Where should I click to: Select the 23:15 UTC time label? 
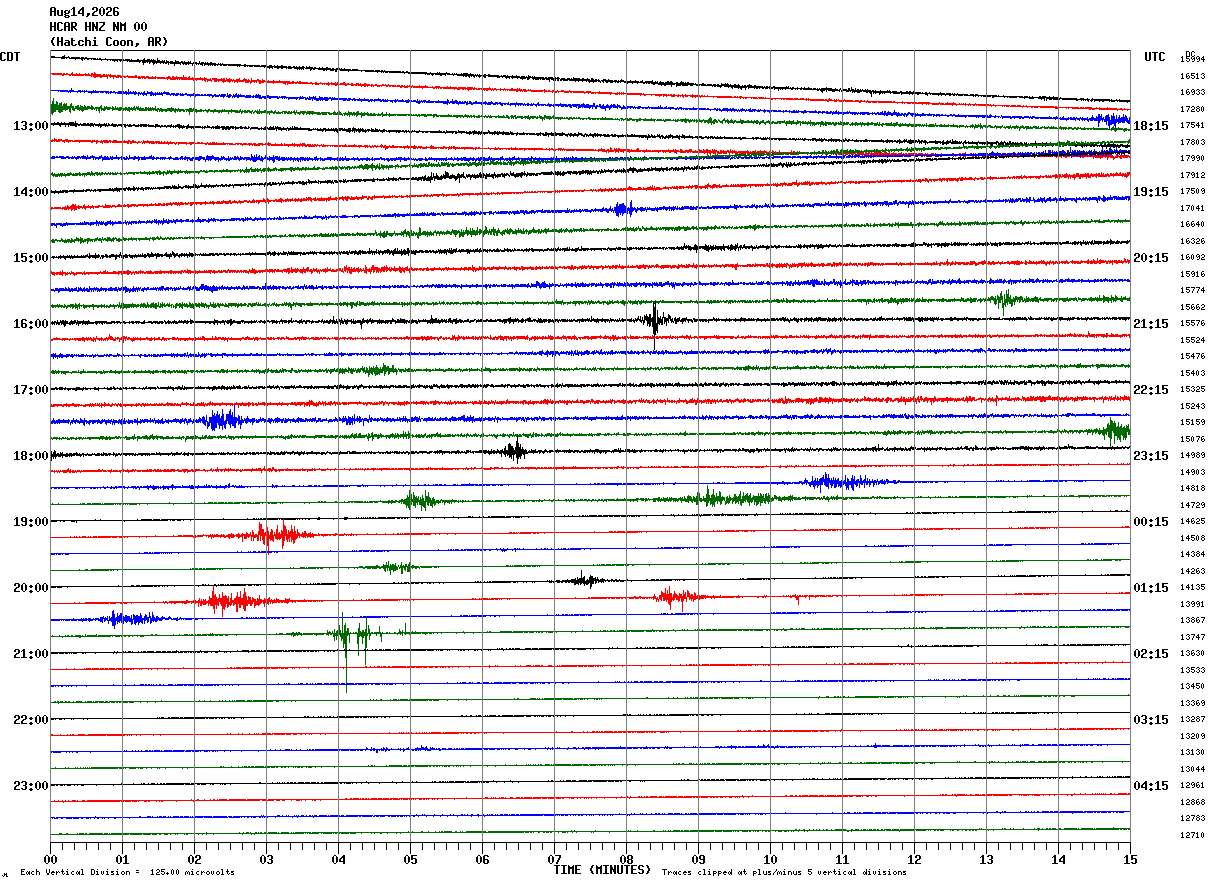(x=1151, y=456)
